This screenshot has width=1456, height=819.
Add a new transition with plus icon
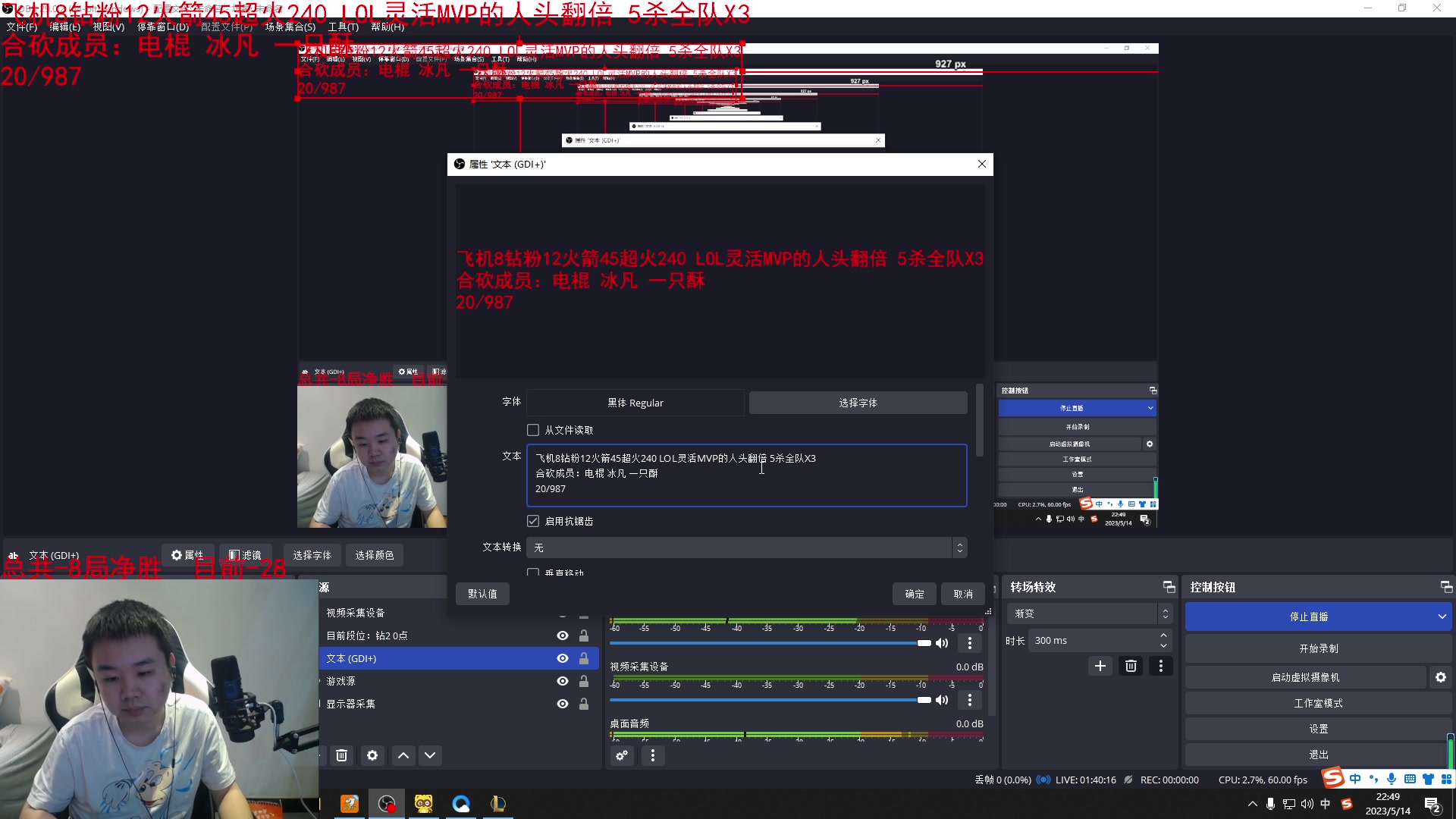(1100, 666)
